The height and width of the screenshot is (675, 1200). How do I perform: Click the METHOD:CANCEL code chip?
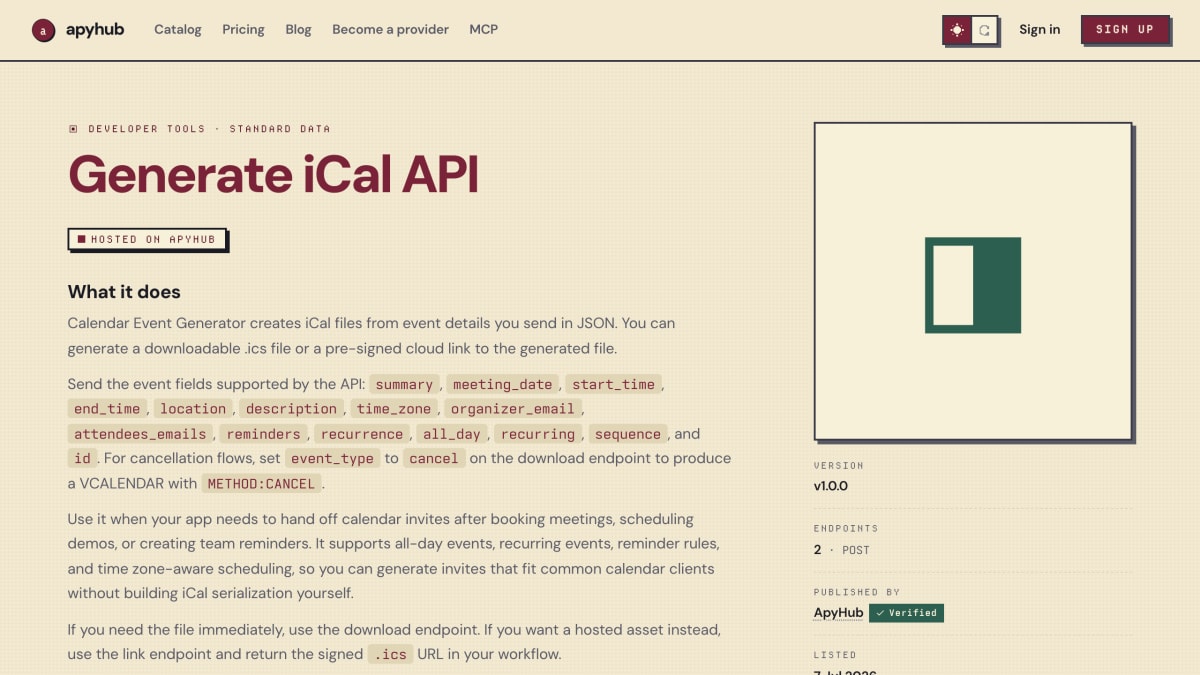pos(262,483)
